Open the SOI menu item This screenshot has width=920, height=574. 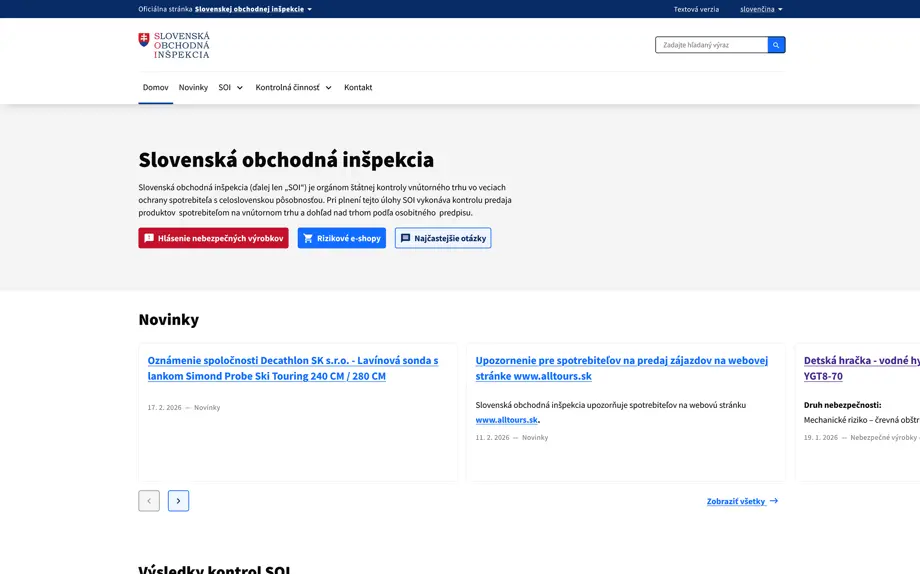225,87
